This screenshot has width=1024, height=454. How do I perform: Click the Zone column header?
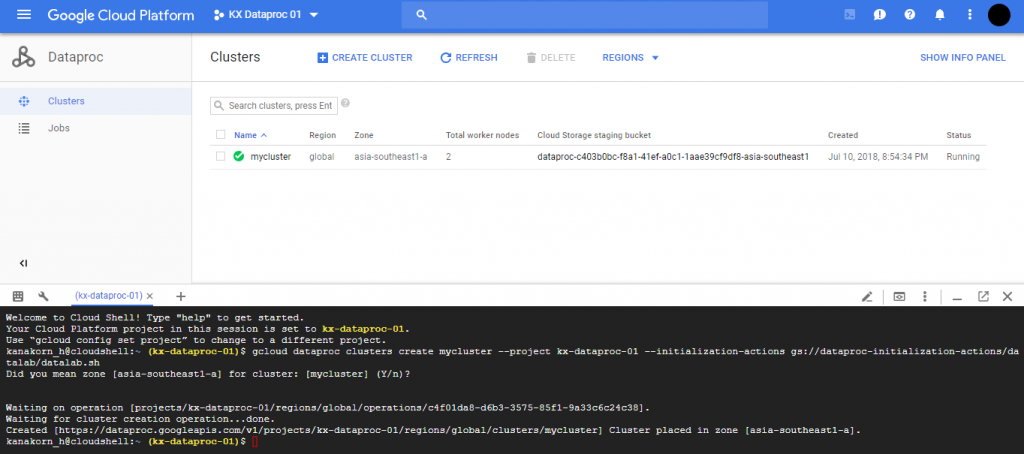coord(364,135)
